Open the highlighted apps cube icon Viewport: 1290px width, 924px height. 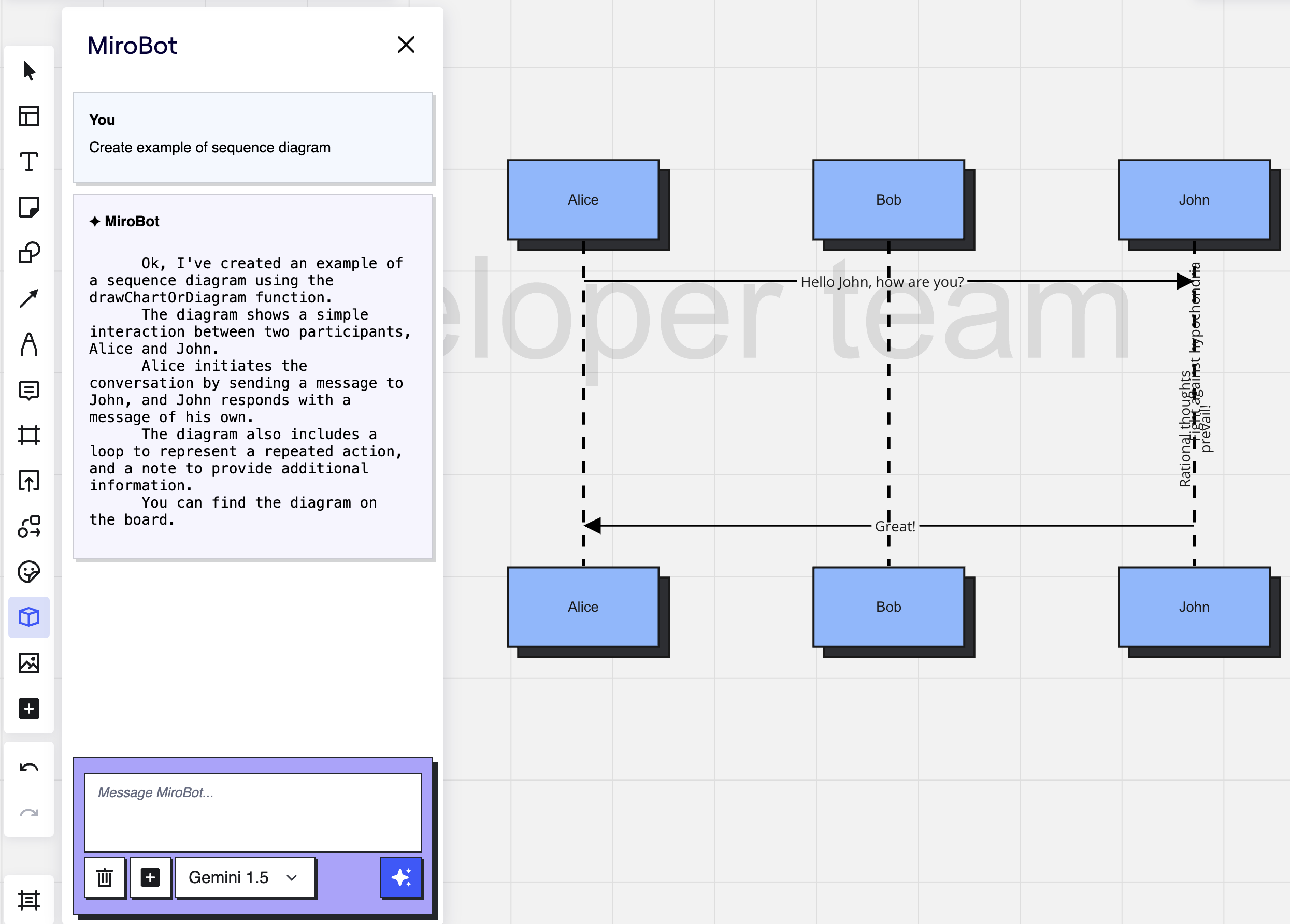pyautogui.click(x=28, y=617)
